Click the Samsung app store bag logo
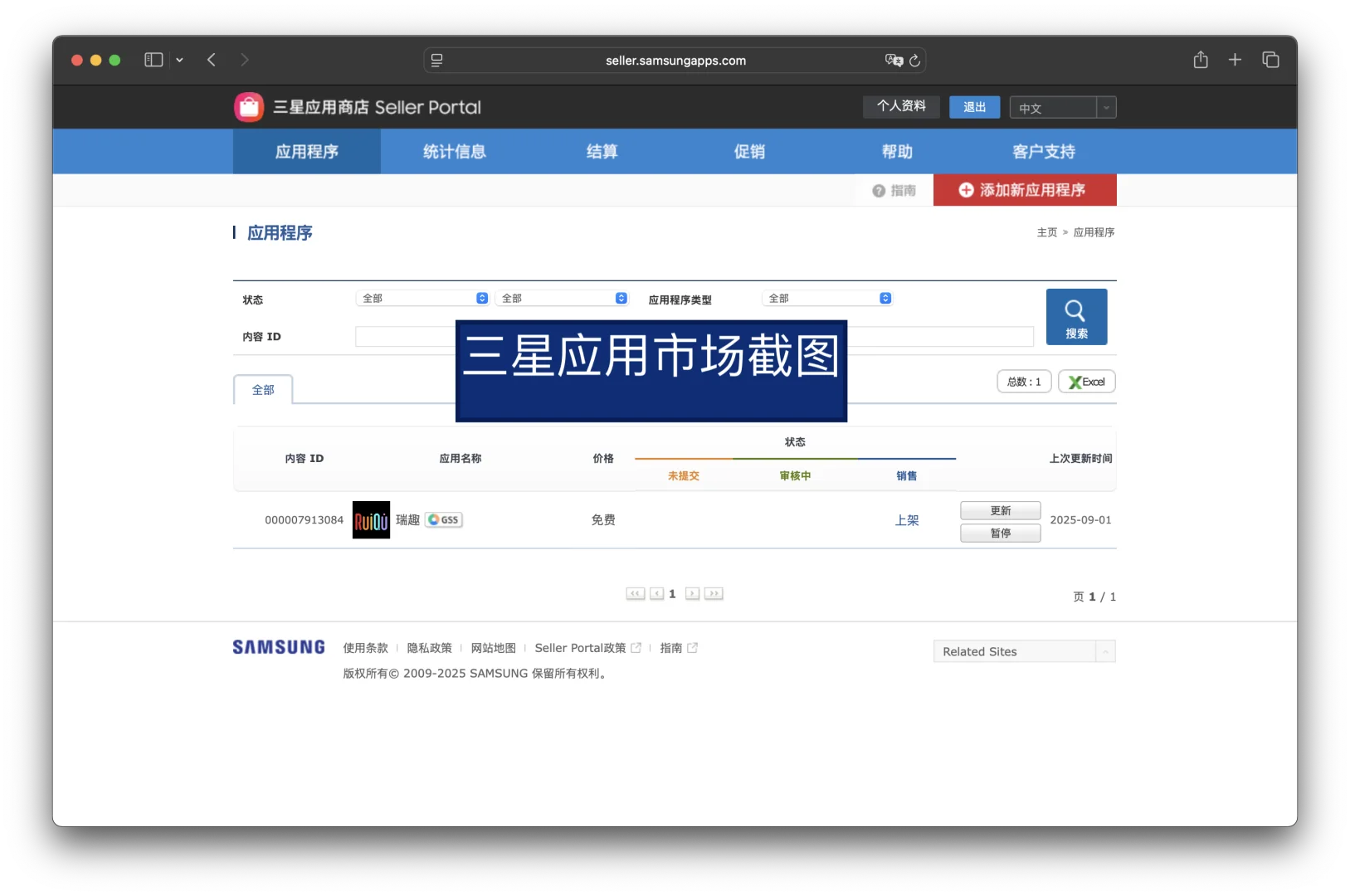This screenshot has height=896, width=1350. click(249, 107)
